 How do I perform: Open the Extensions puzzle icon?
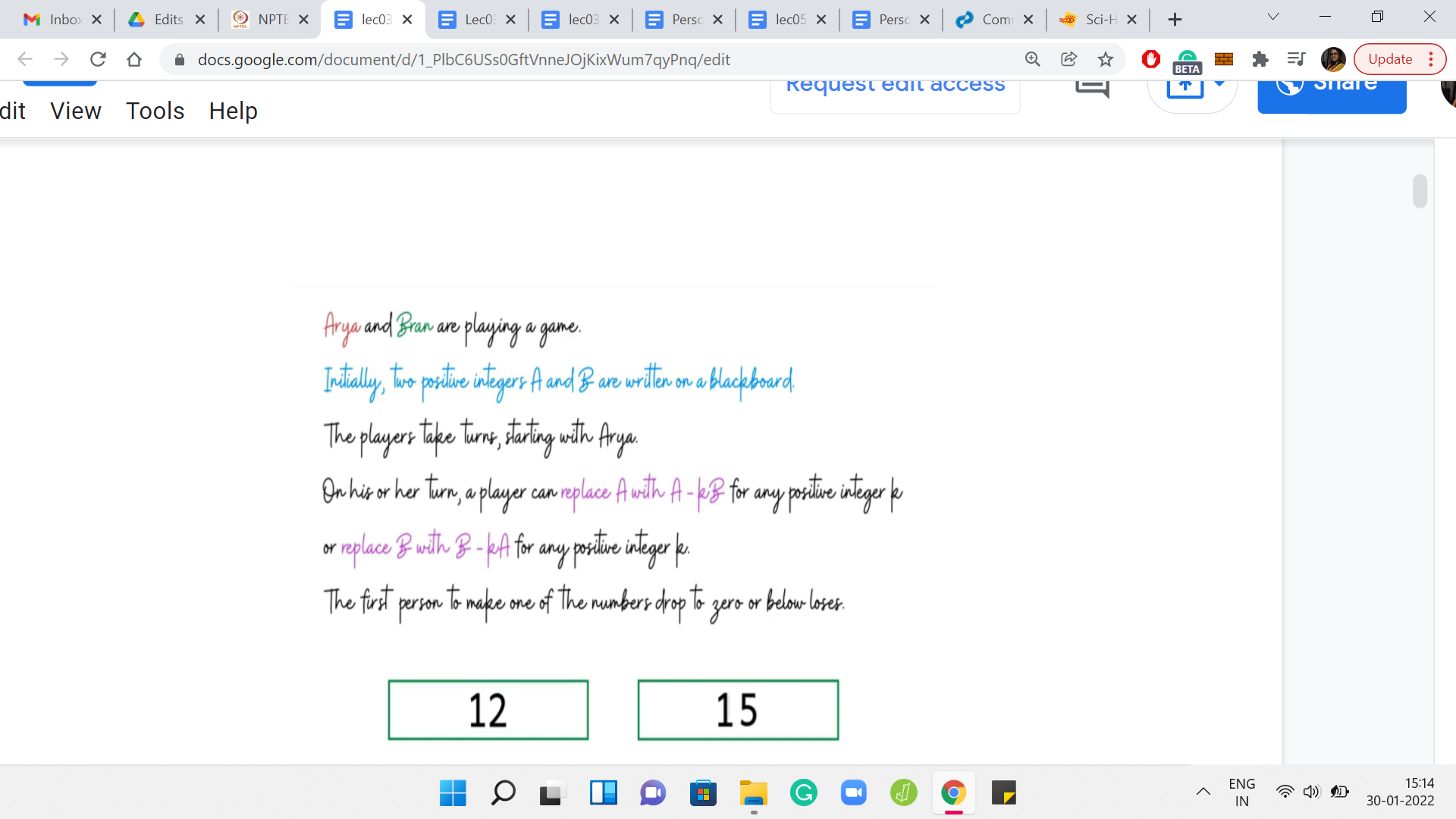(x=1260, y=59)
